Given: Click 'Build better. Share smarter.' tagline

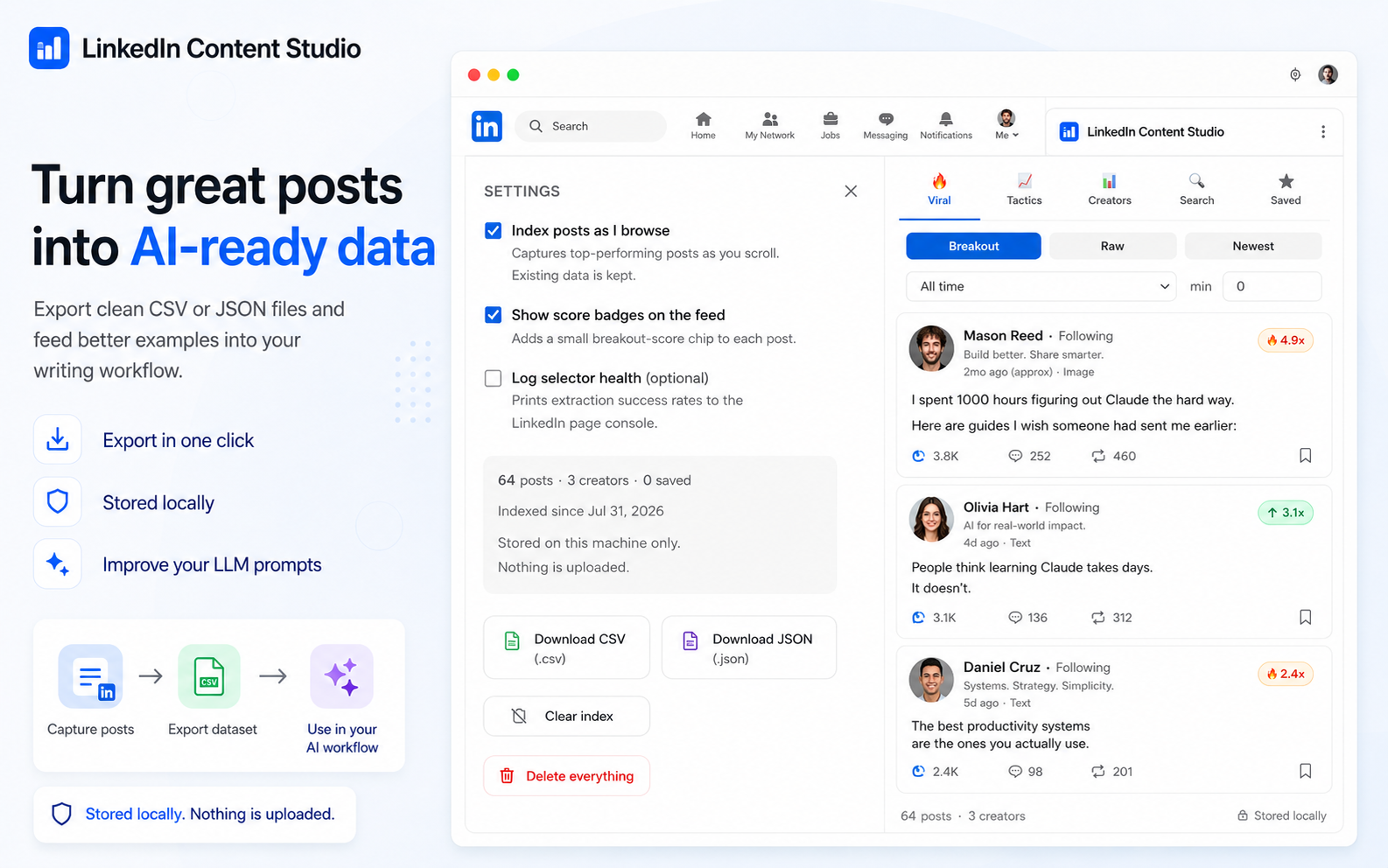Looking at the screenshot, I should (1034, 354).
